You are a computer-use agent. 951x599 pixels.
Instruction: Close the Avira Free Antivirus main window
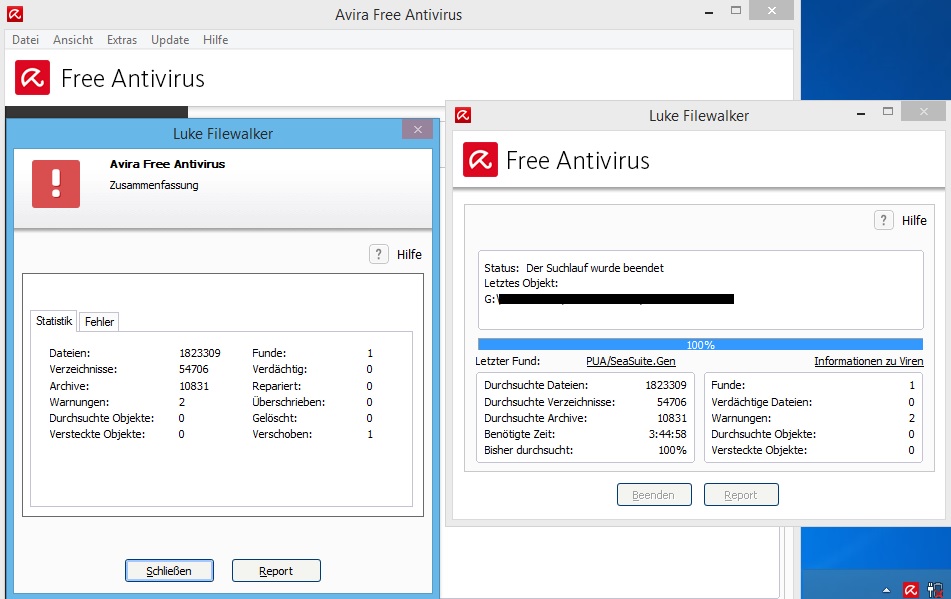pos(771,10)
